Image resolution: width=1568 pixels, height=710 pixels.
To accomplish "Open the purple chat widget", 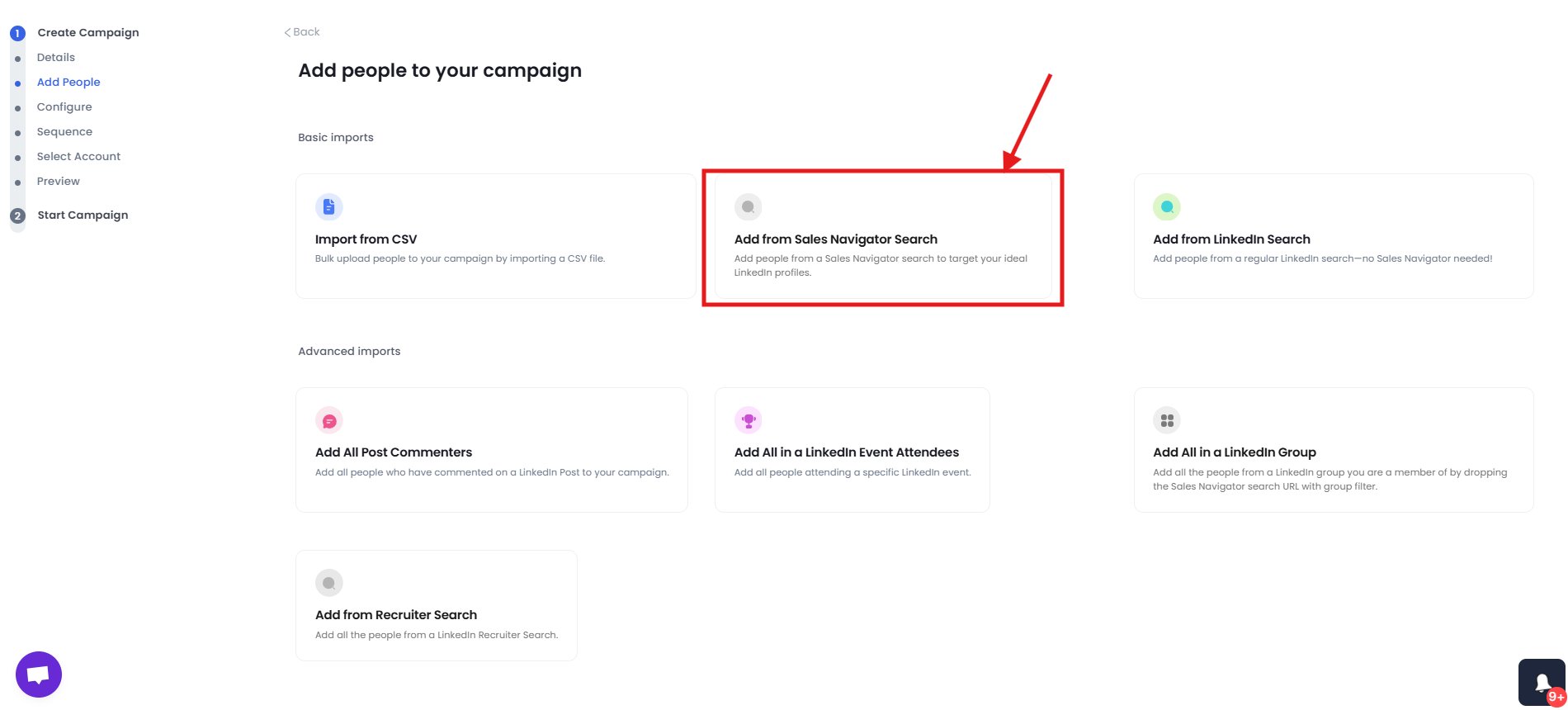I will [38, 674].
